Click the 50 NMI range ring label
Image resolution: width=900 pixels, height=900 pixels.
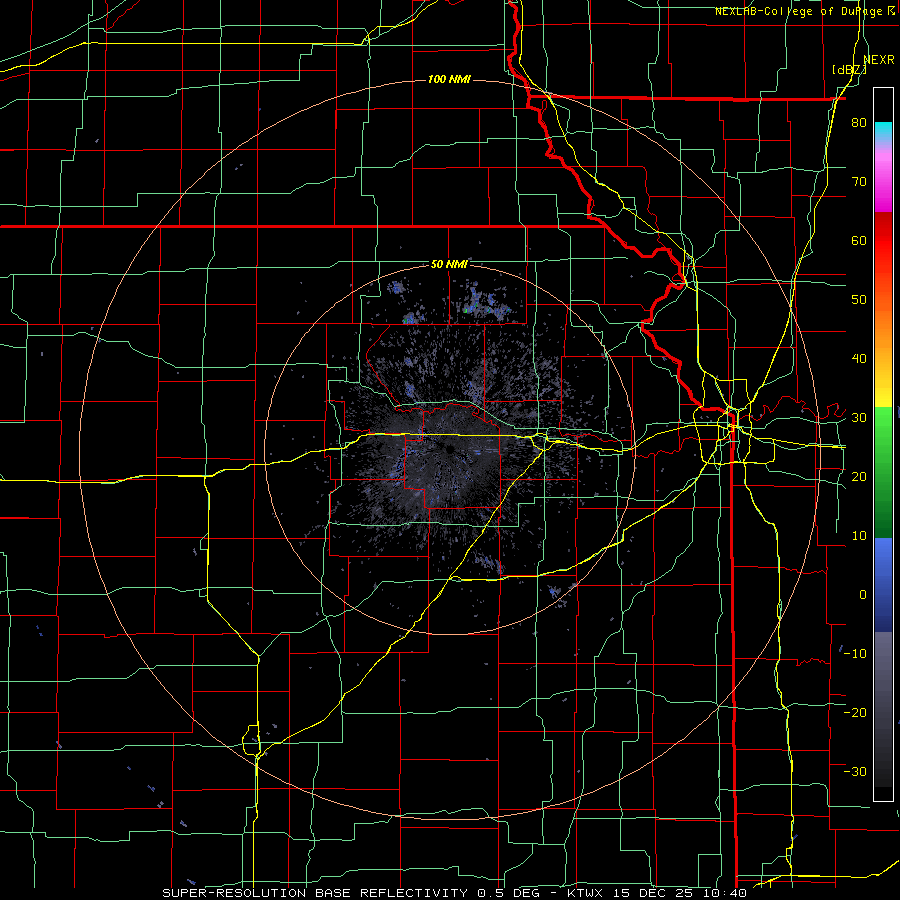click(x=449, y=265)
